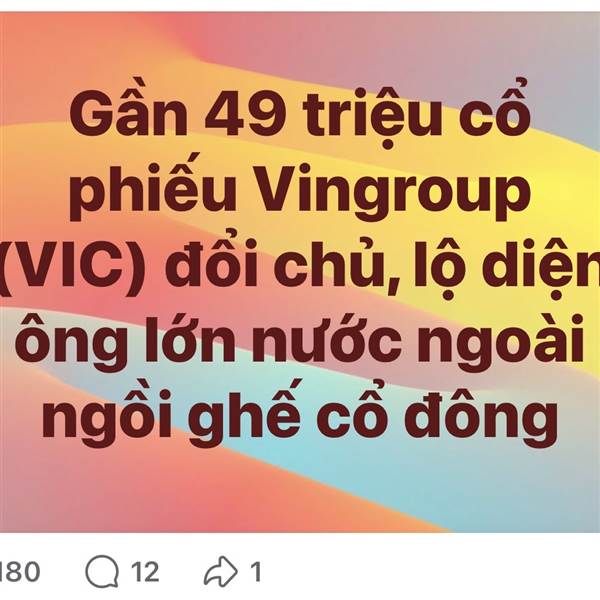Viewport: 600px width, 600px height.
Task: Click the word 'đông' ending the headline
Action: point(481,418)
